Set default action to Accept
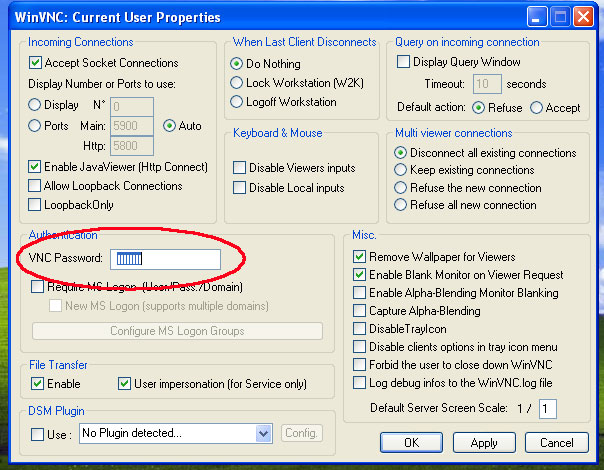This screenshot has height=470, width=604. click(536, 108)
